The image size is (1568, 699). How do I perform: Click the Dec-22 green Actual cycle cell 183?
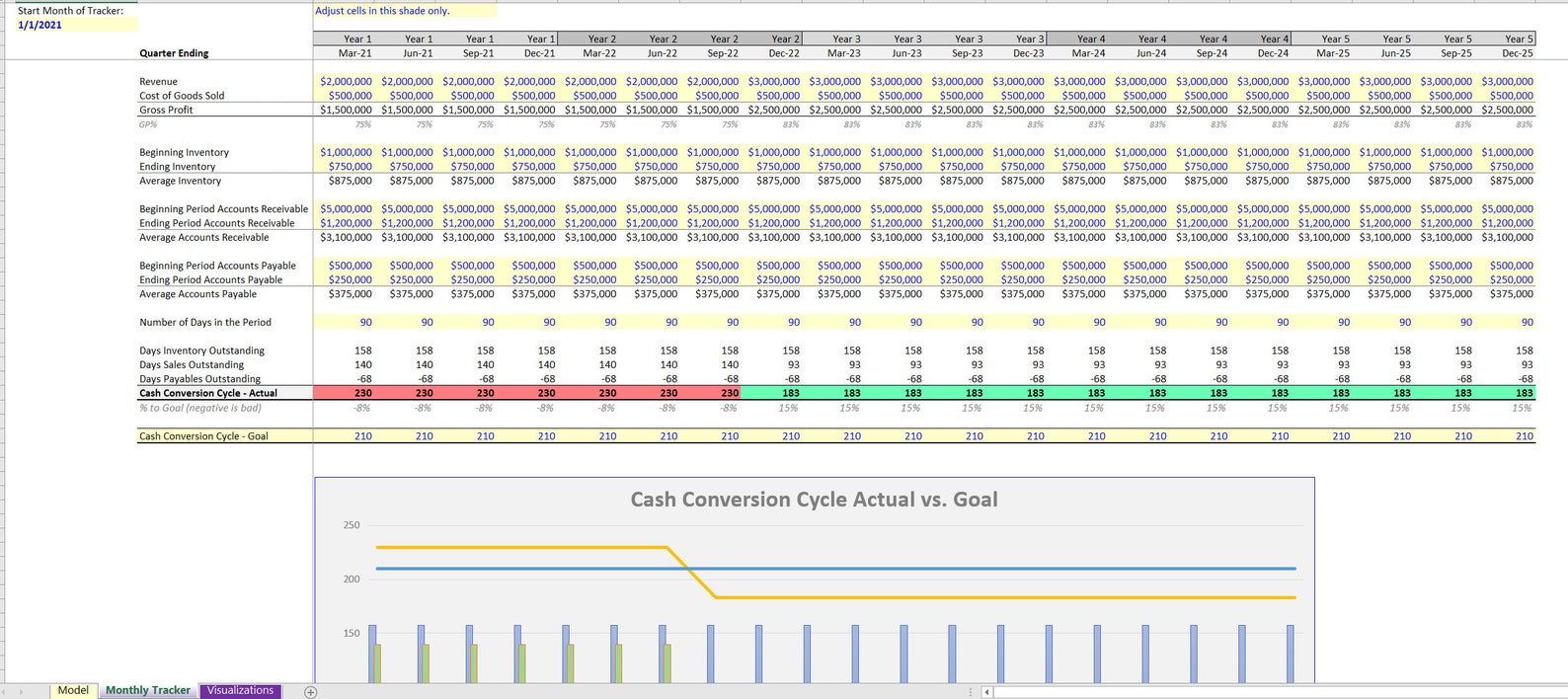point(772,393)
